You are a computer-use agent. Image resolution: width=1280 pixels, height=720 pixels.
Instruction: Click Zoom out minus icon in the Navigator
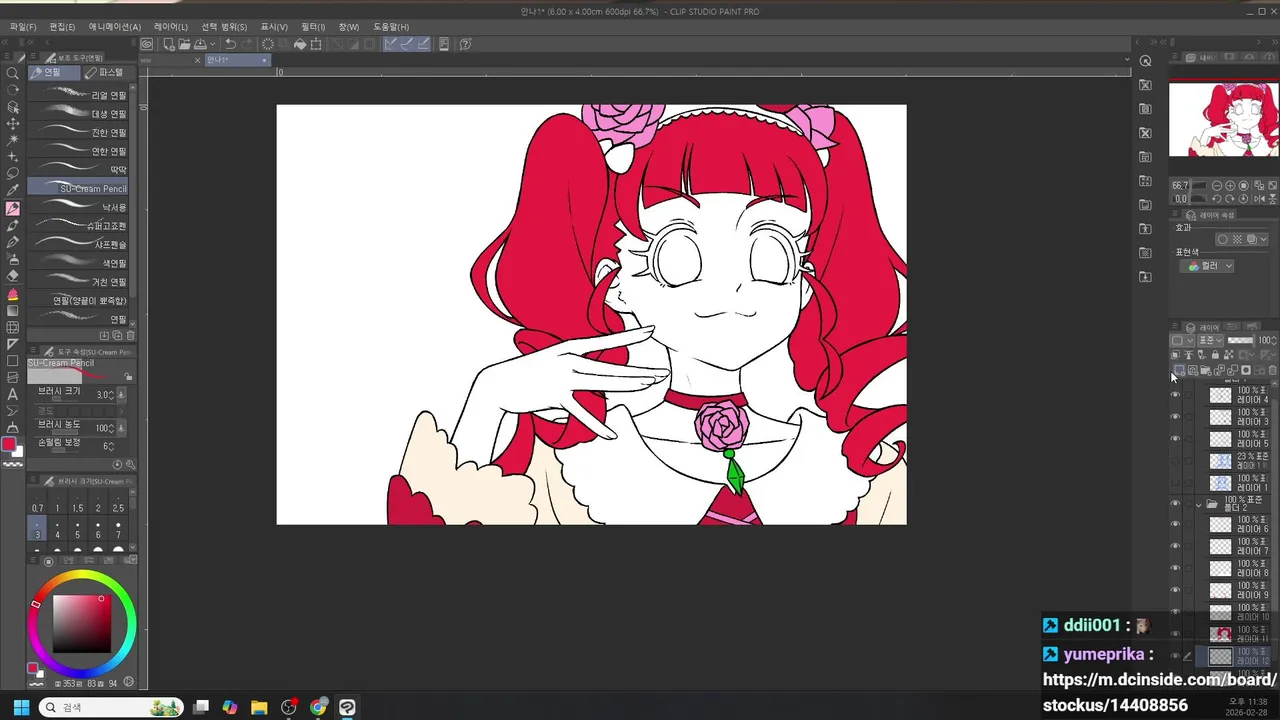click(1216, 185)
